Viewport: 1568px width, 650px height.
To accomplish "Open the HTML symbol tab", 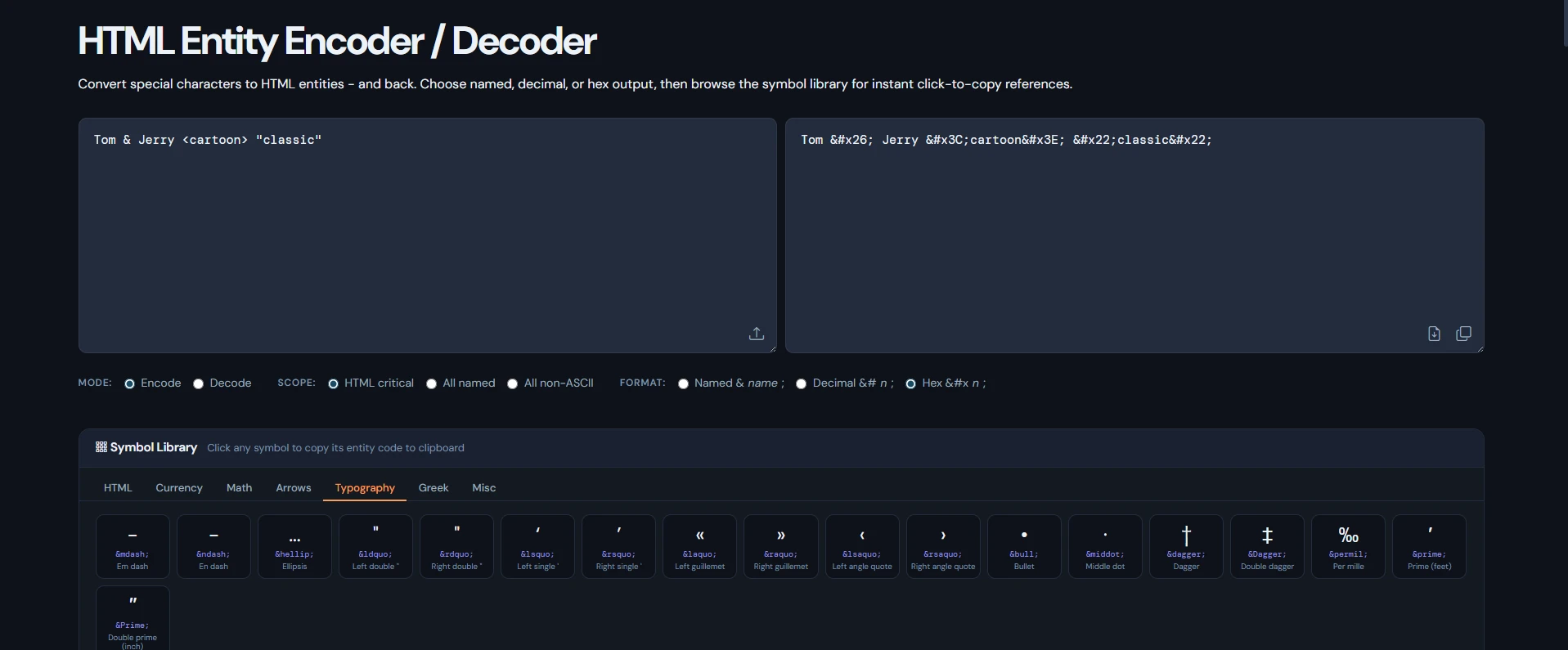I will pos(118,488).
